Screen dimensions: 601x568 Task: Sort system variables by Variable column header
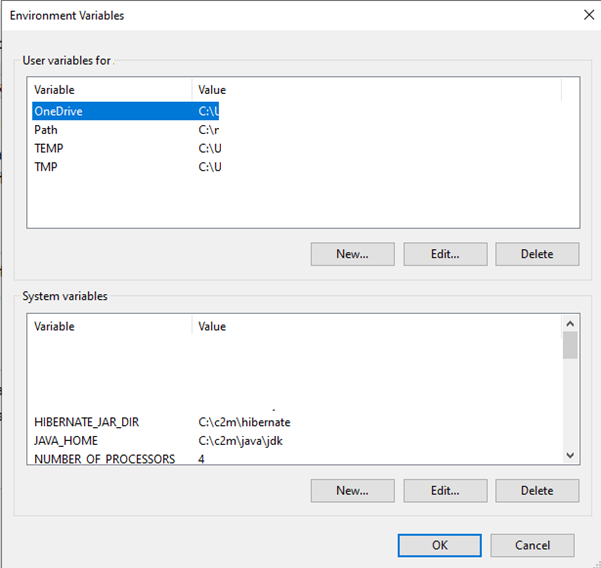112,326
